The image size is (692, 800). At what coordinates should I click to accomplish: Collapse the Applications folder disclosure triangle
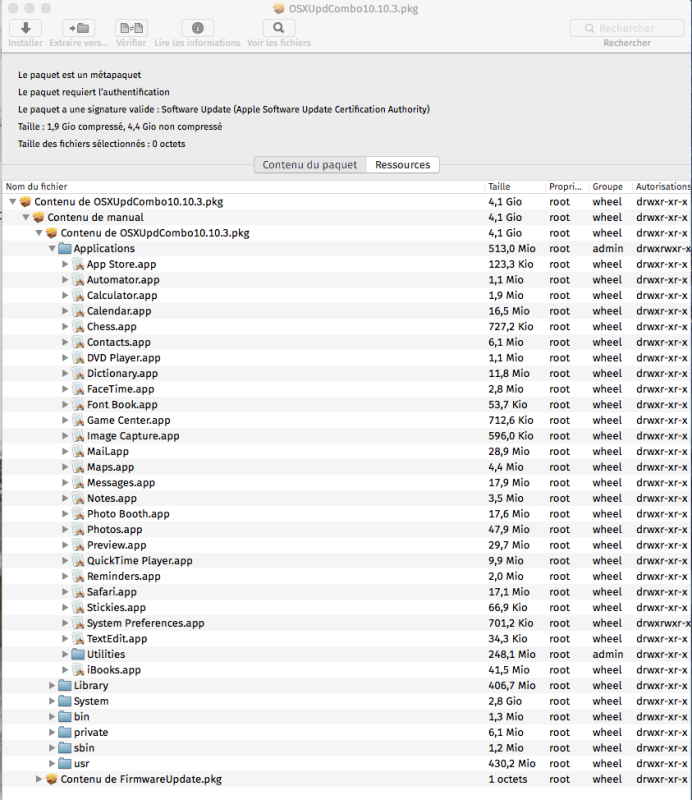[52, 249]
